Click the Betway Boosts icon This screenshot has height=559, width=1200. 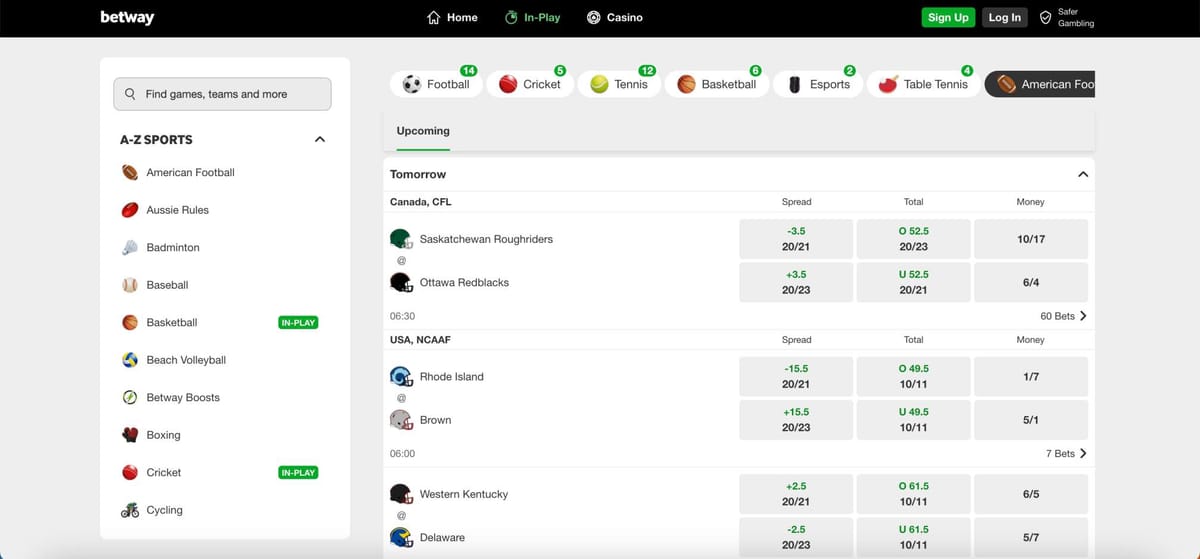coord(130,398)
